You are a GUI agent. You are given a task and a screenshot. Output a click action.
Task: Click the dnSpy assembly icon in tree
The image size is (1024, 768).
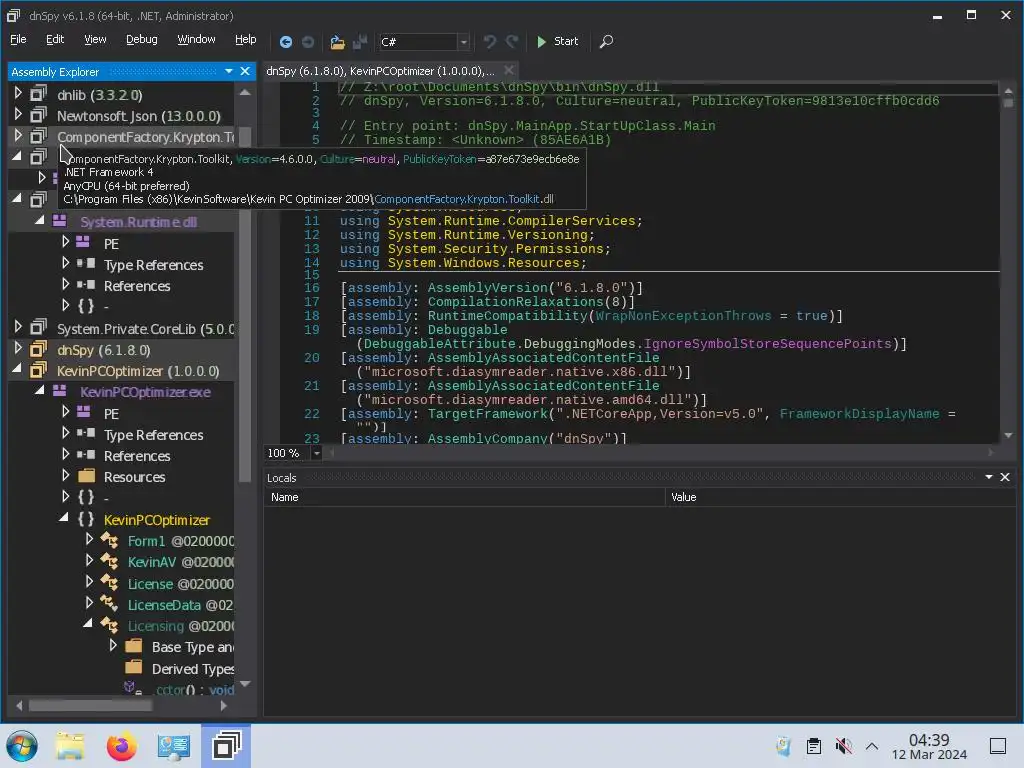(x=39, y=349)
